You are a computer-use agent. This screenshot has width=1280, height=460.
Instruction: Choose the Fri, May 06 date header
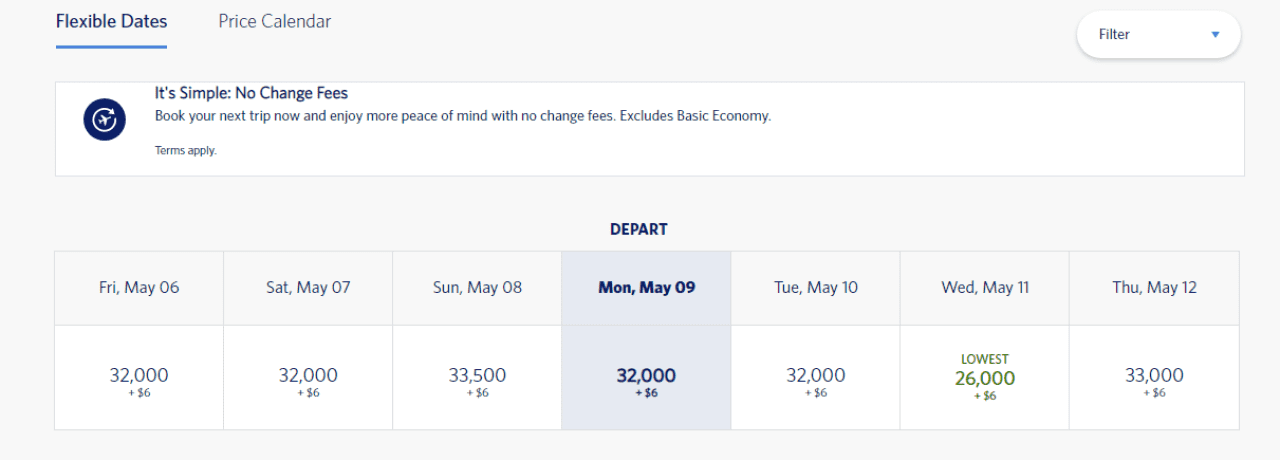[139, 288]
